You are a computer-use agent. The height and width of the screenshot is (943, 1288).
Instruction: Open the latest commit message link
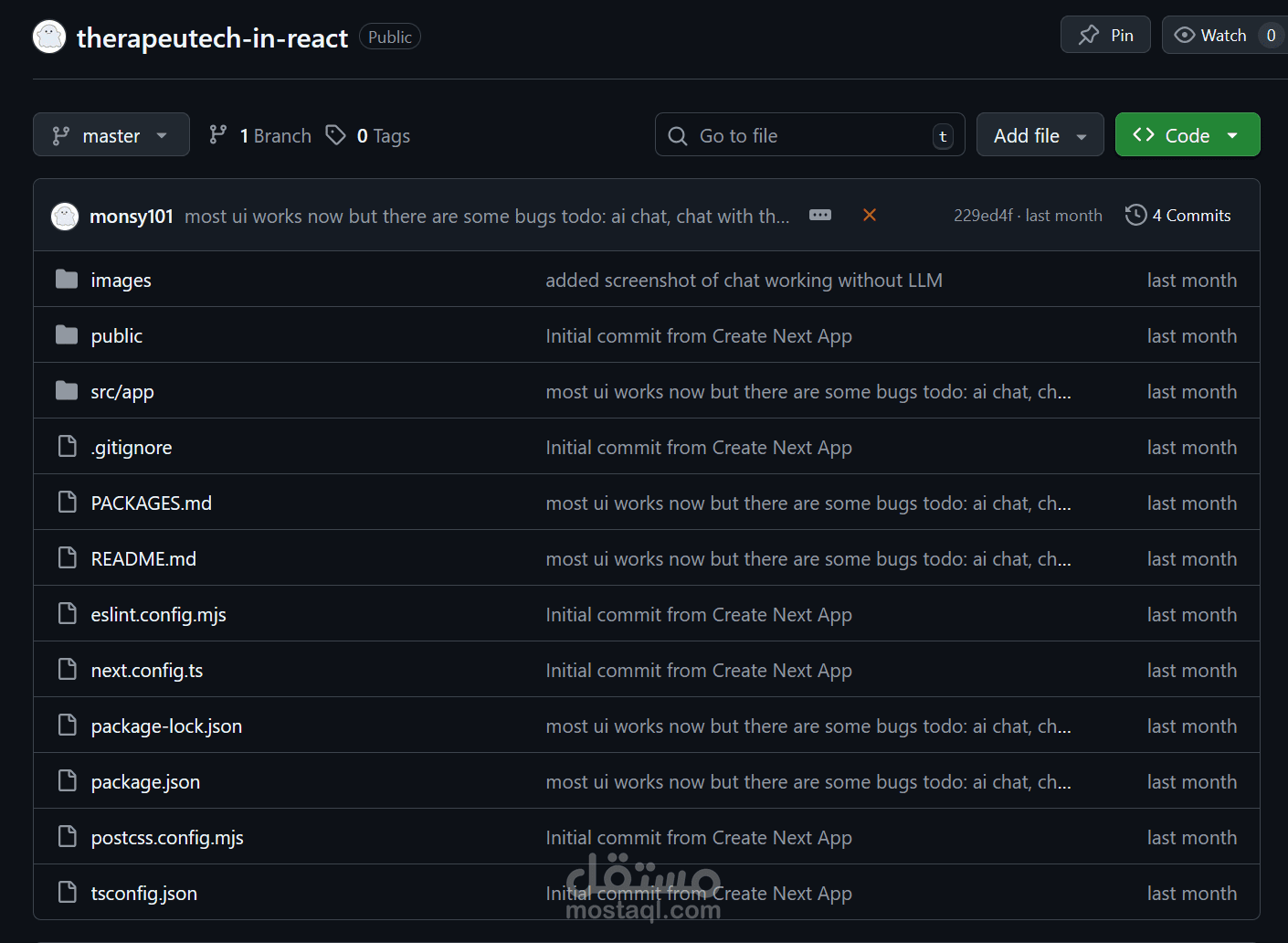coord(487,216)
